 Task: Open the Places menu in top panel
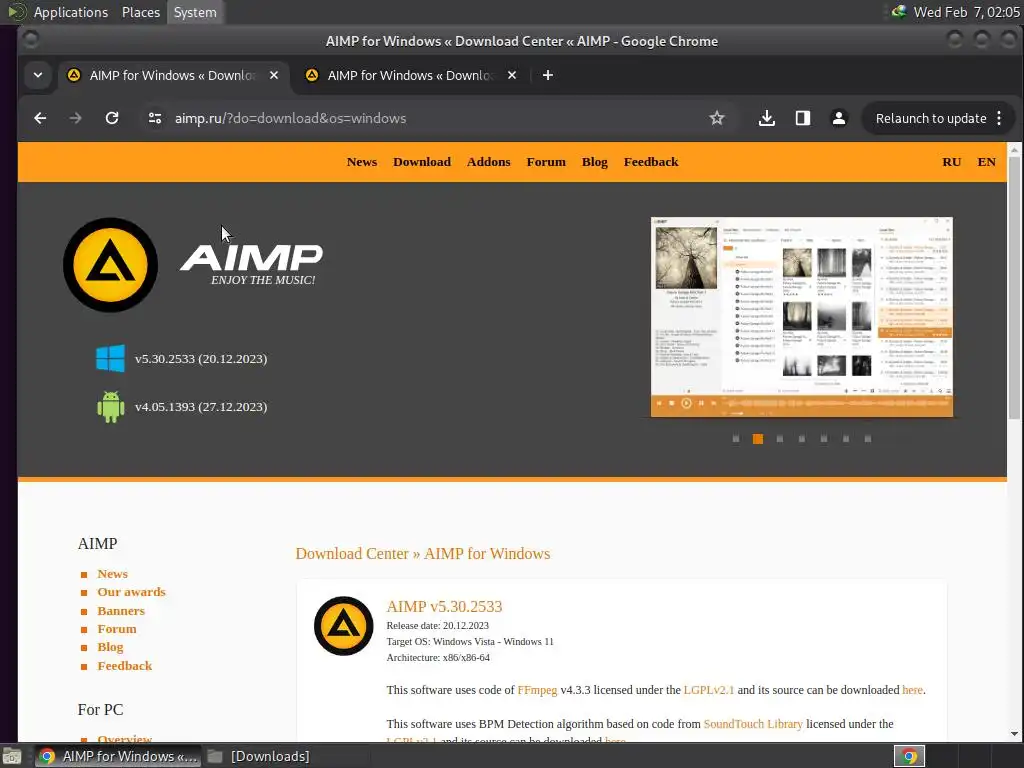point(140,12)
